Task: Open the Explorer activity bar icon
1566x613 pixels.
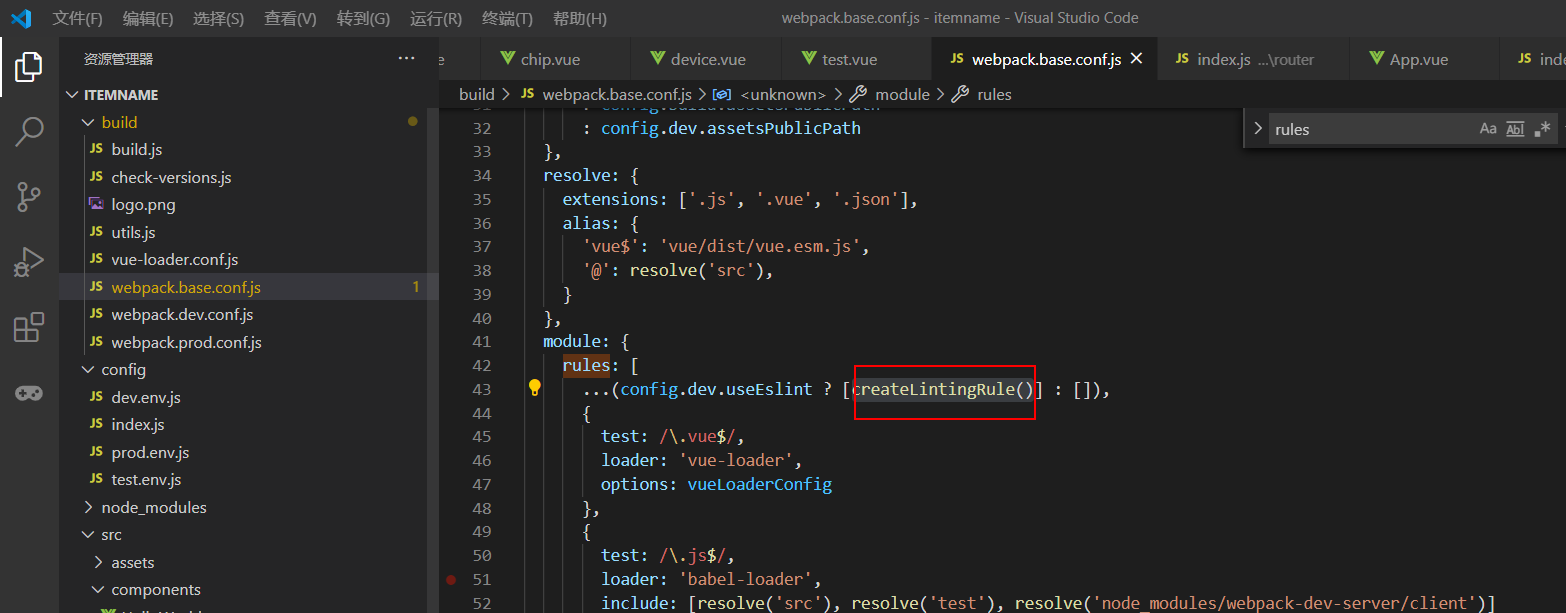Action: coord(28,68)
